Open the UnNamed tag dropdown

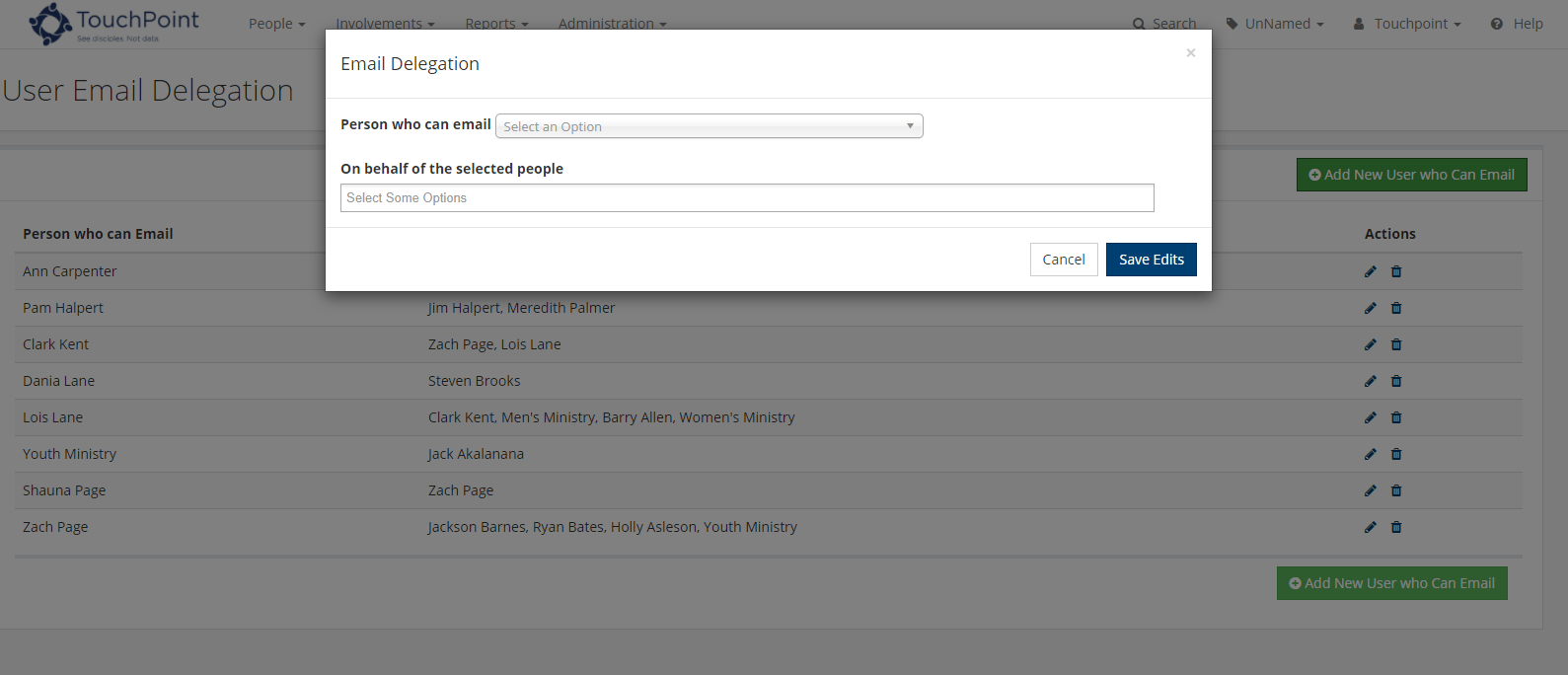(1275, 24)
